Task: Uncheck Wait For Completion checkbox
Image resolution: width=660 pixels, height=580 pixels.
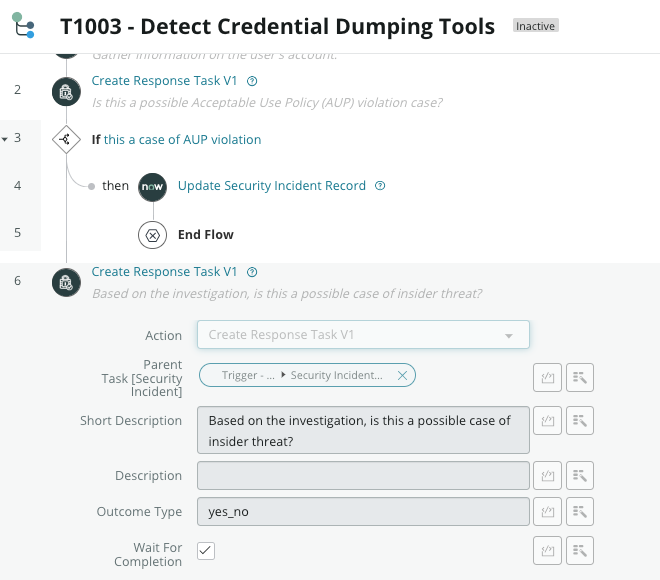Action: [206, 551]
